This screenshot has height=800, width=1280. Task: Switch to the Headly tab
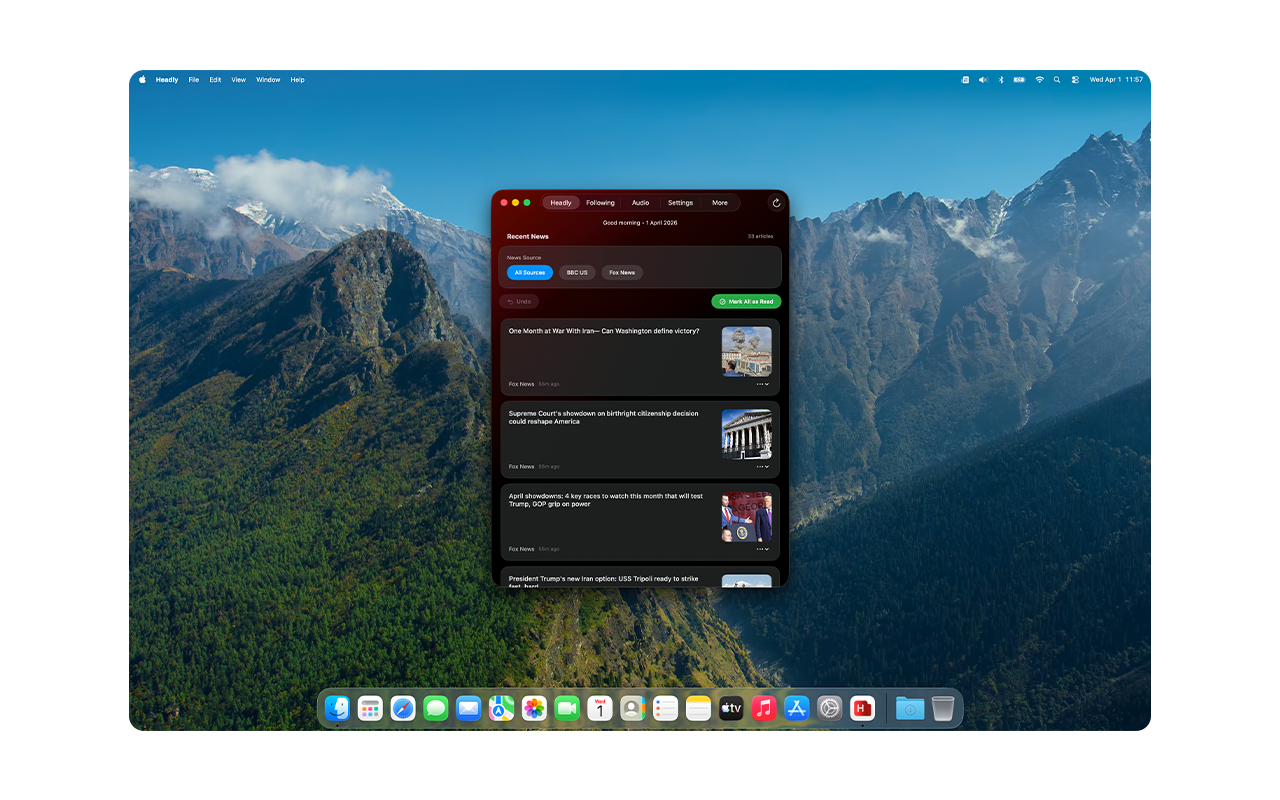pos(561,203)
